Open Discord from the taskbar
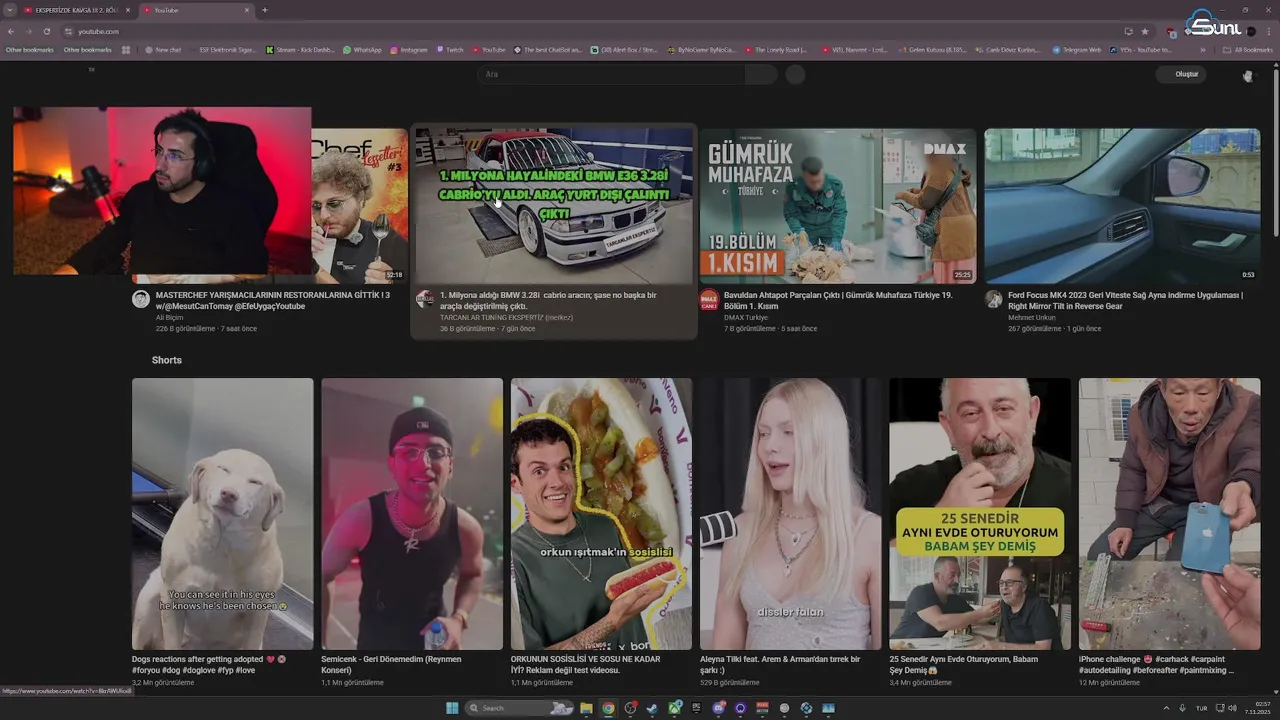Viewport: 1280px width, 720px height. pos(719,708)
